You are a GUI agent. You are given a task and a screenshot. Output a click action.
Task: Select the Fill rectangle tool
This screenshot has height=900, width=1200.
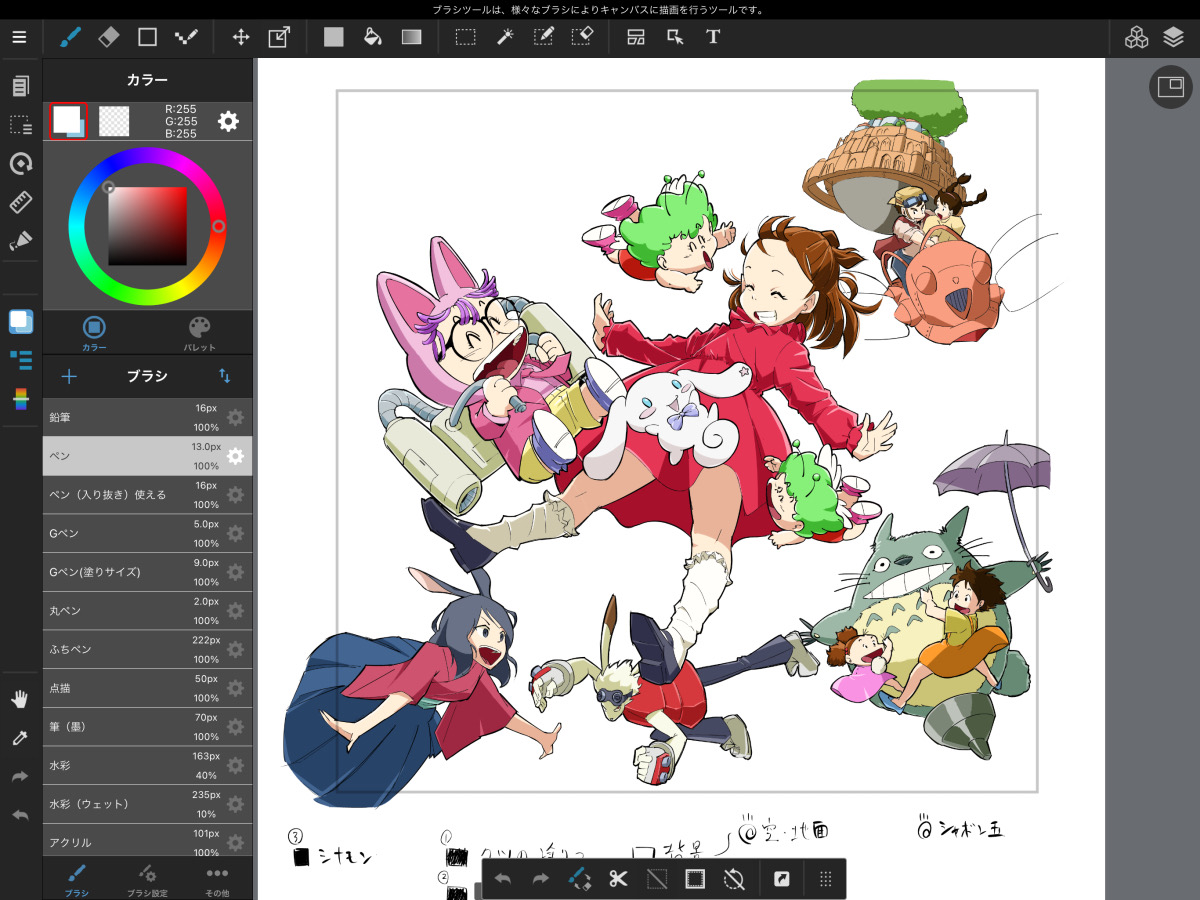click(334, 38)
